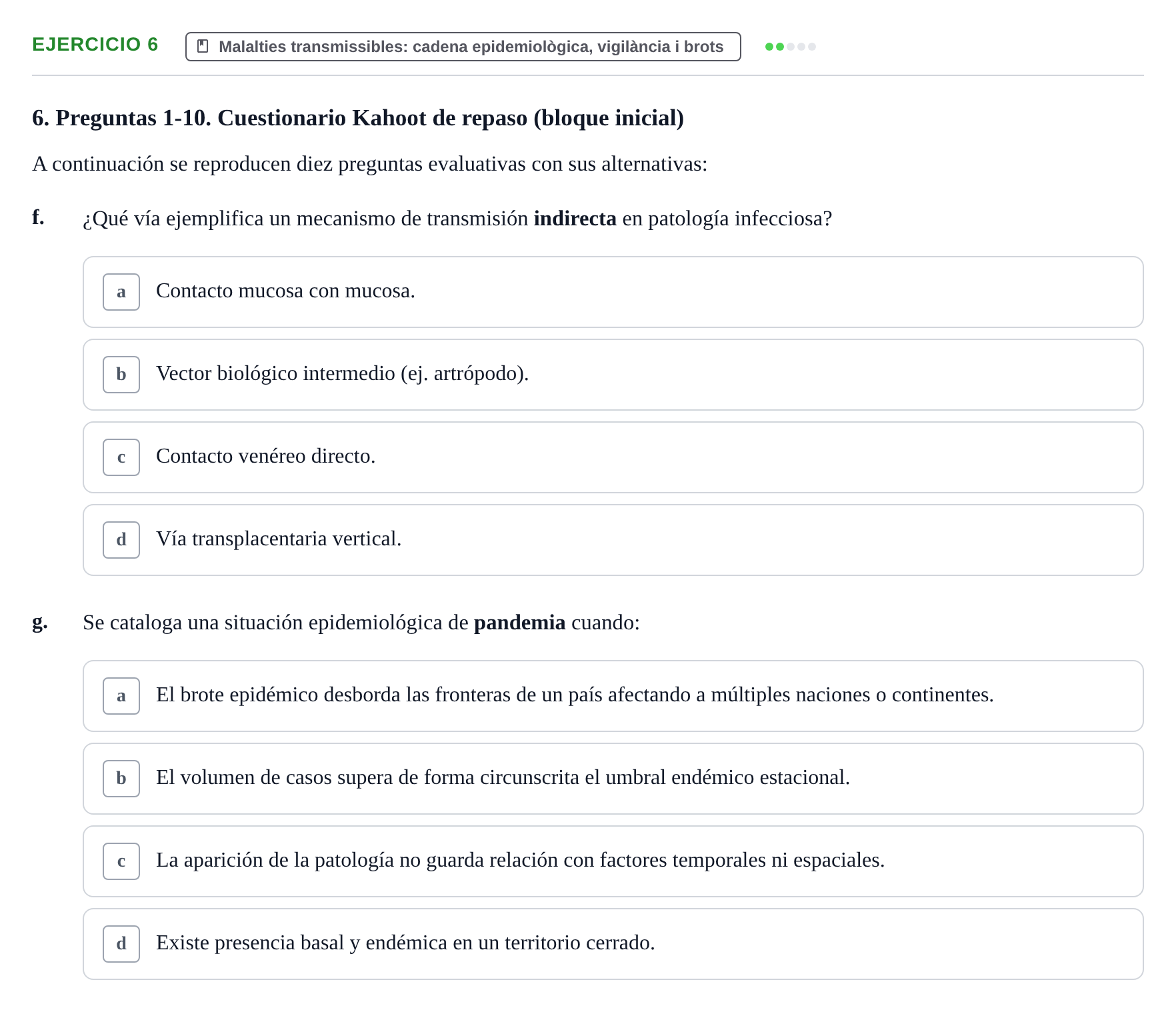Click the question label 'f.'
This screenshot has height=1024, width=1176.
click(38, 217)
